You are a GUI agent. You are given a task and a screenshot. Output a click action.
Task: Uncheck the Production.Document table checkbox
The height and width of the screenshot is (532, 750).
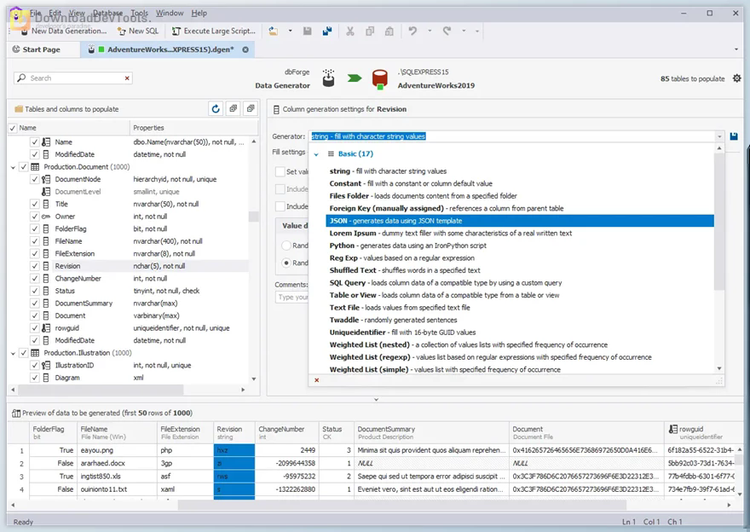[x=23, y=167]
